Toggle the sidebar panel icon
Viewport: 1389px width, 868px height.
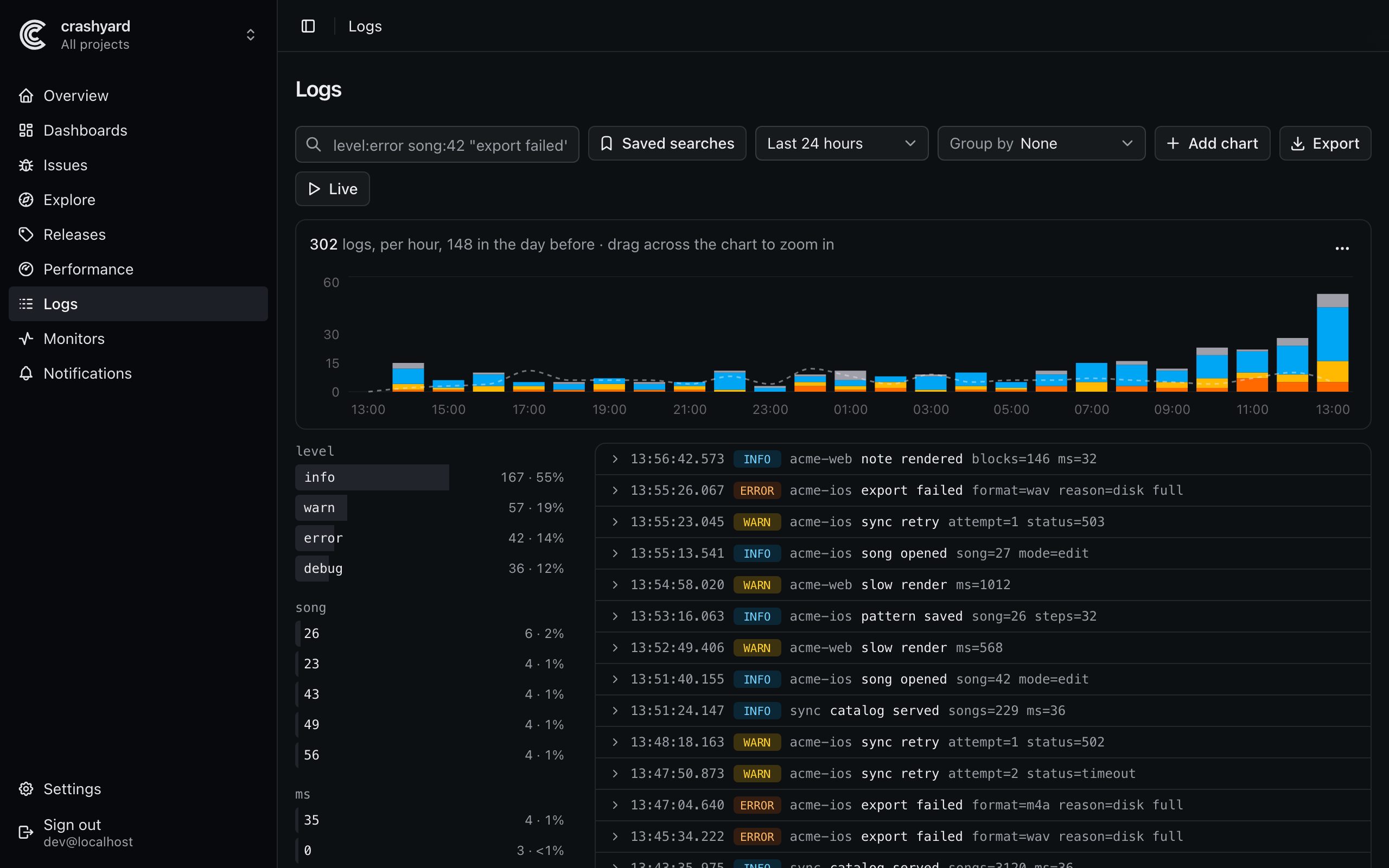click(308, 27)
